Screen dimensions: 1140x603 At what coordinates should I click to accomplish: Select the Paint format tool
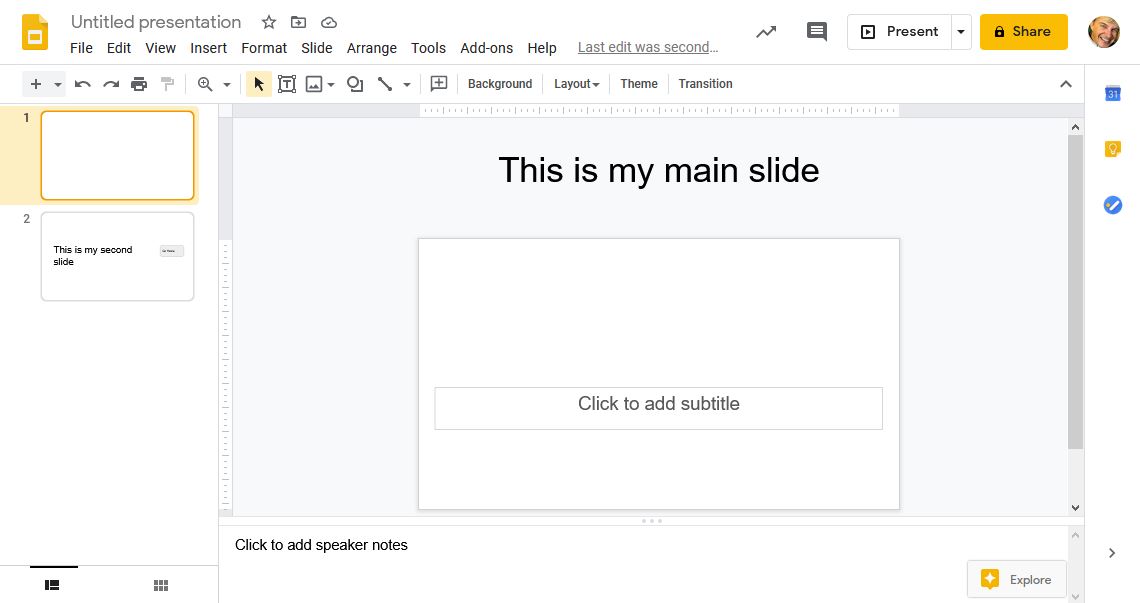(167, 84)
